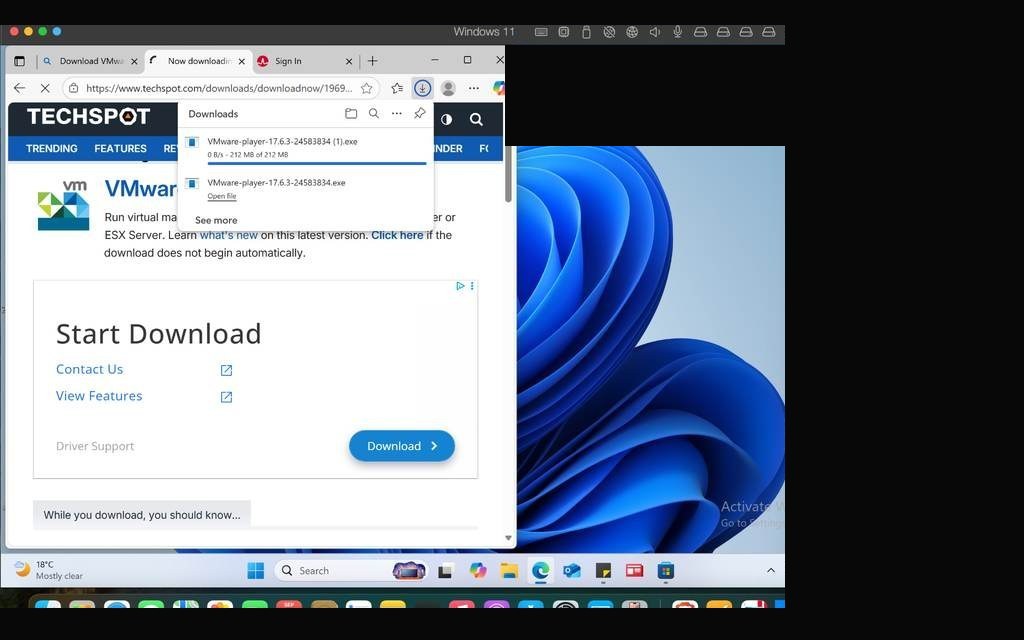Open the ad options dots icon

pyautogui.click(x=472, y=286)
